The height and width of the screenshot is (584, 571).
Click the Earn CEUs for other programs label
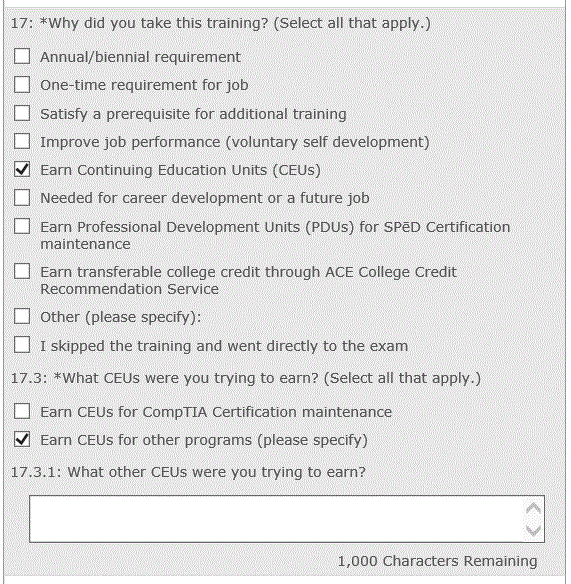204,440
